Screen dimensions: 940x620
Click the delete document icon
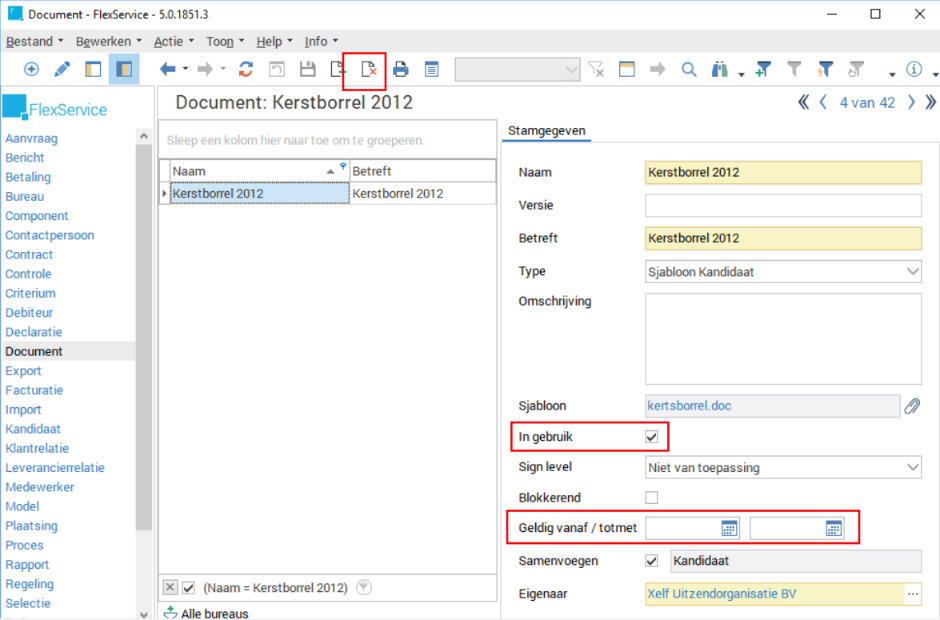coord(369,69)
